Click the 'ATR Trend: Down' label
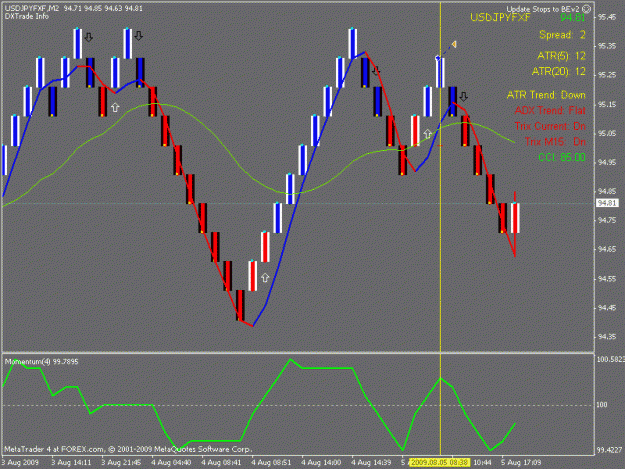The image size is (625, 469). pos(546,95)
